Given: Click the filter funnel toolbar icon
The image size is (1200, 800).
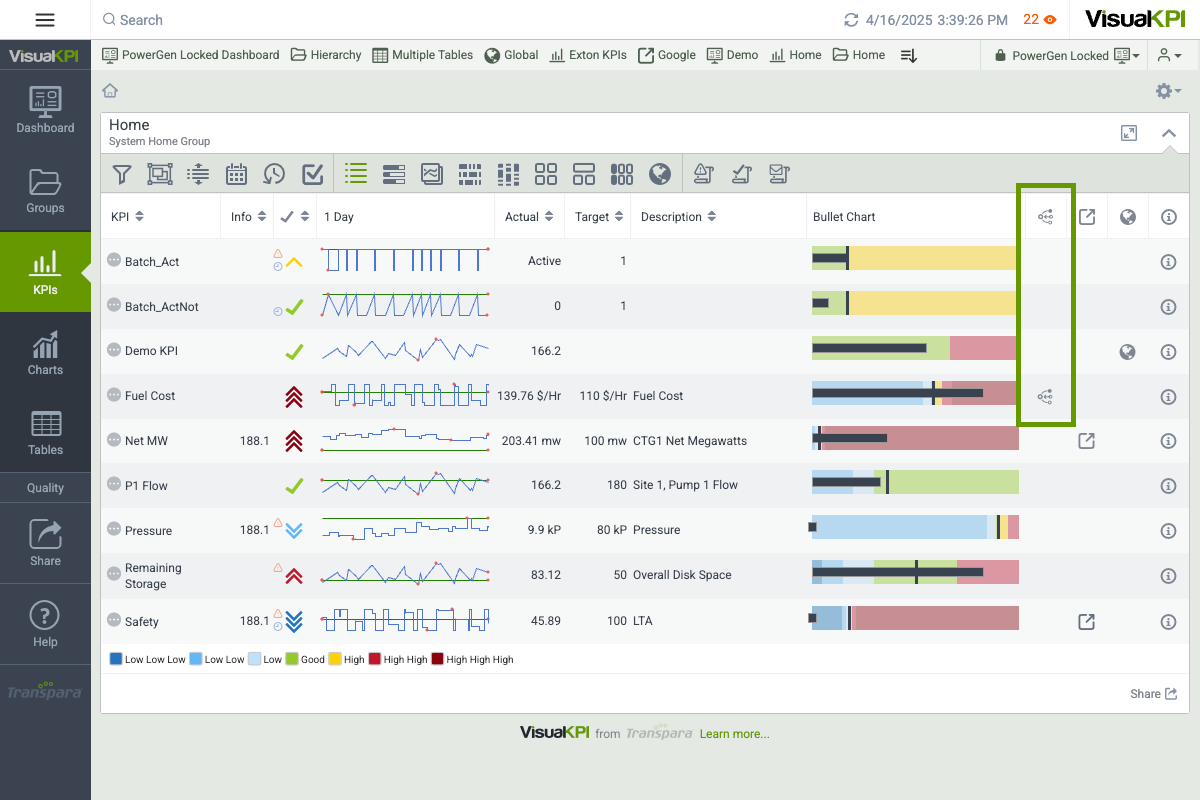Looking at the screenshot, I should 121,174.
